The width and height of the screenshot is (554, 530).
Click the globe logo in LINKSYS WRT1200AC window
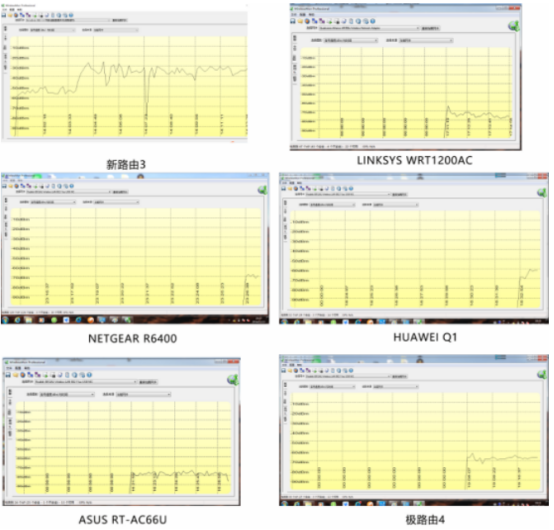tap(514, 26)
